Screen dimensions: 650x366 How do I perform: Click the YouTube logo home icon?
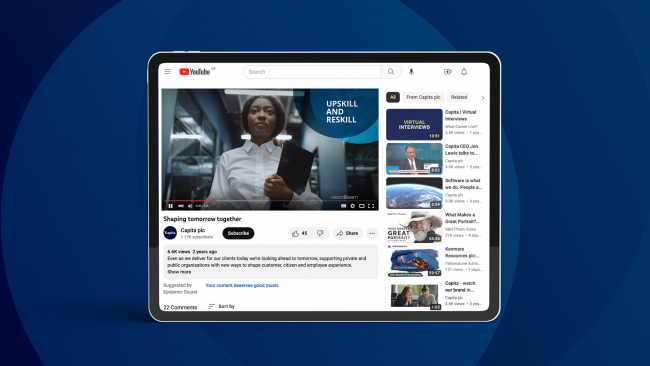pos(195,72)
